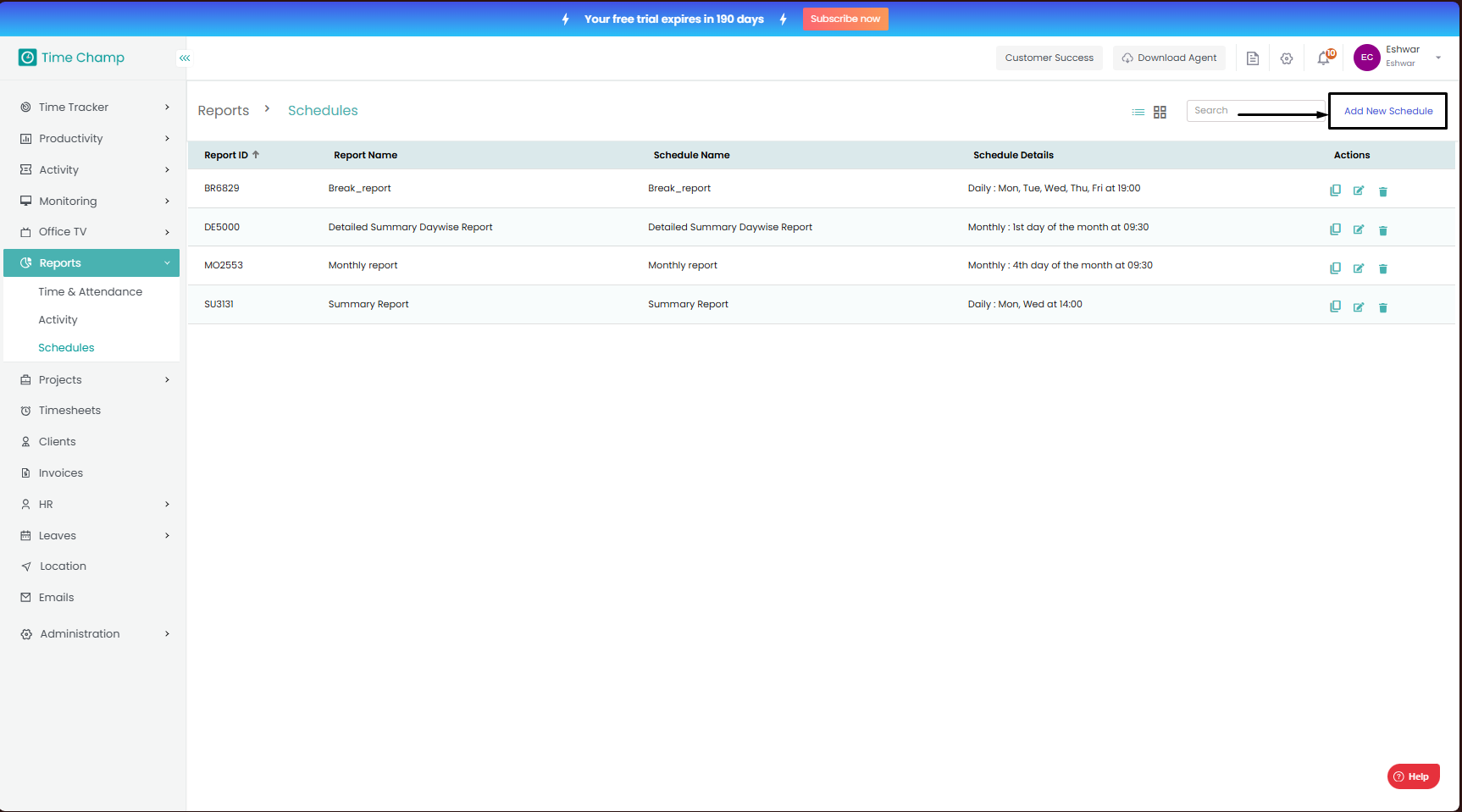Screen dimensions: 1462x812
Task: Select the BR6829 report ID
Action: 222,188
